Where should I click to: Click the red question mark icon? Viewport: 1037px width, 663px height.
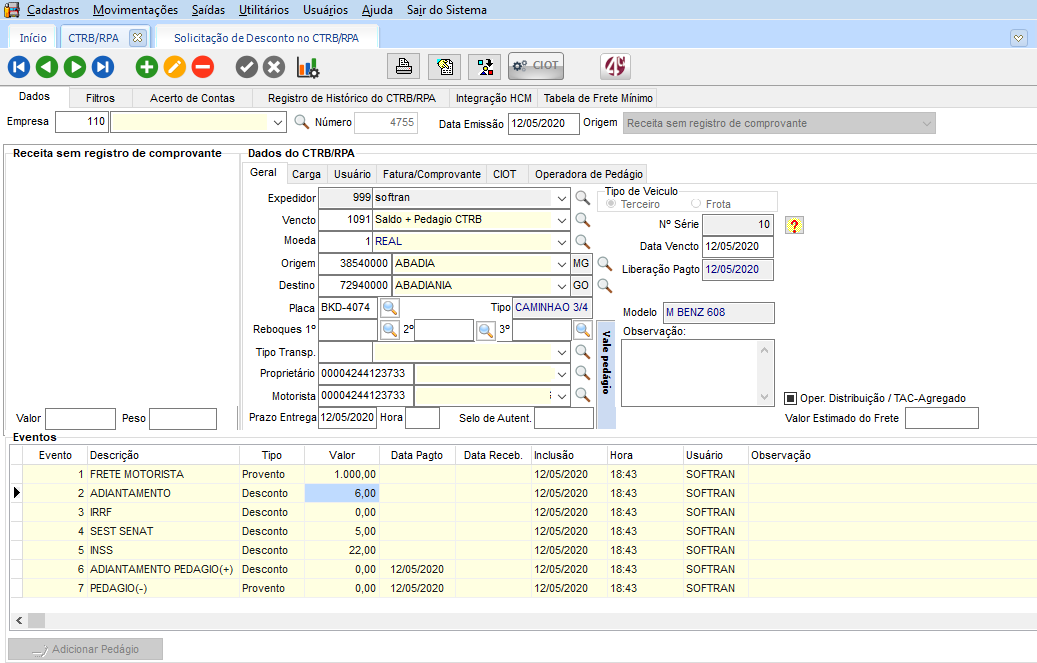(795, 225)
